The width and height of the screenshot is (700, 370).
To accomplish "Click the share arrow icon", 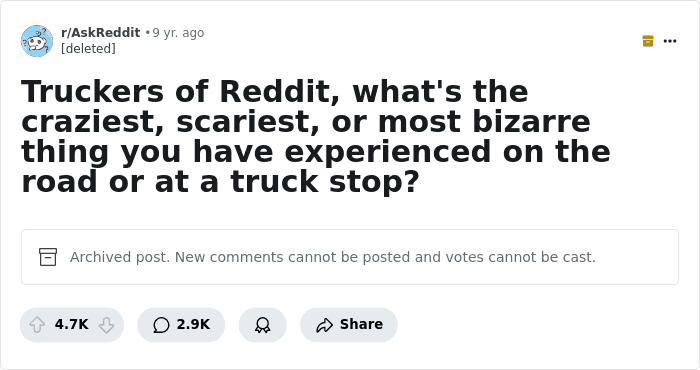I will (325, 325).
